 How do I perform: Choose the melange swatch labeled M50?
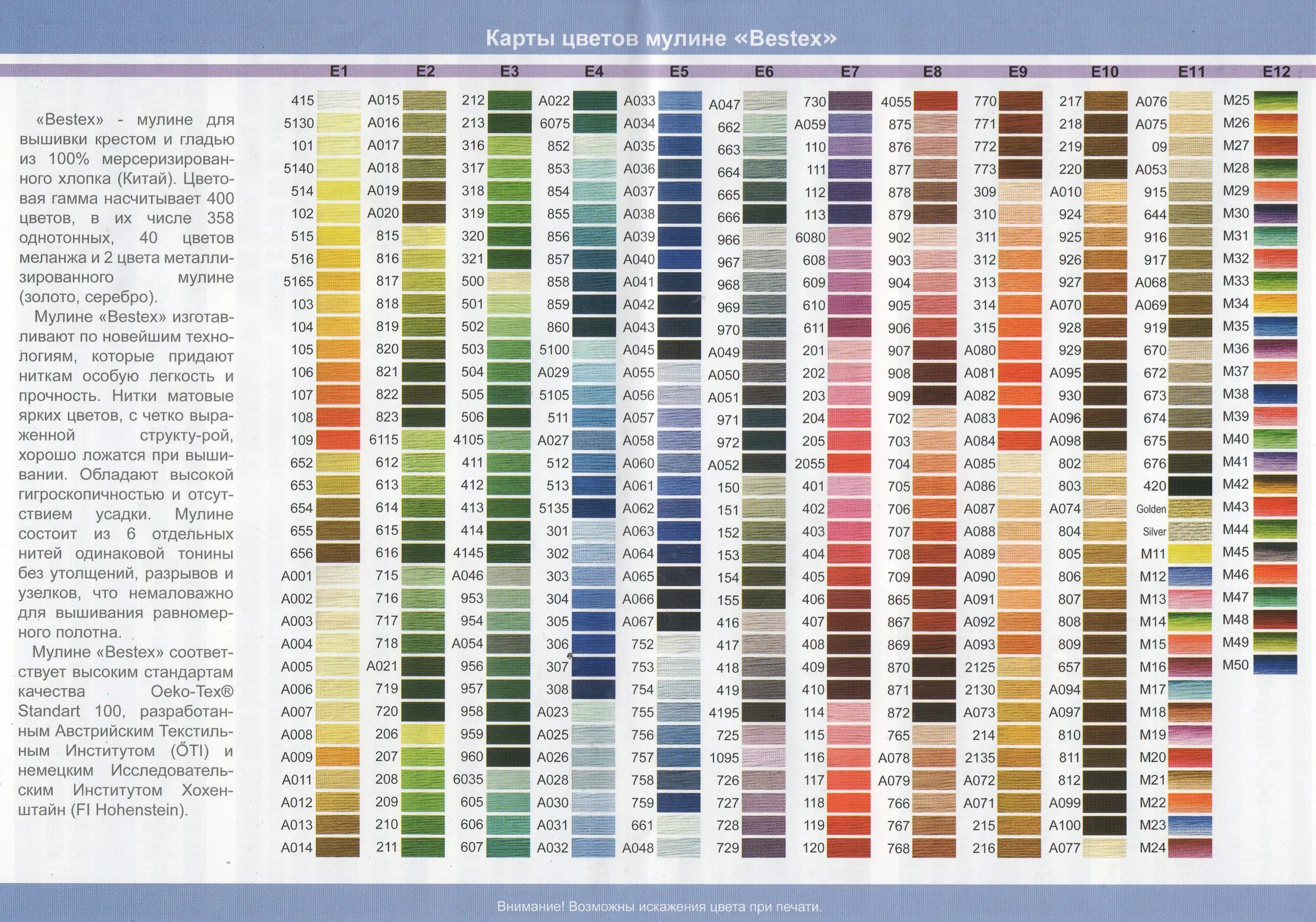1276,665
